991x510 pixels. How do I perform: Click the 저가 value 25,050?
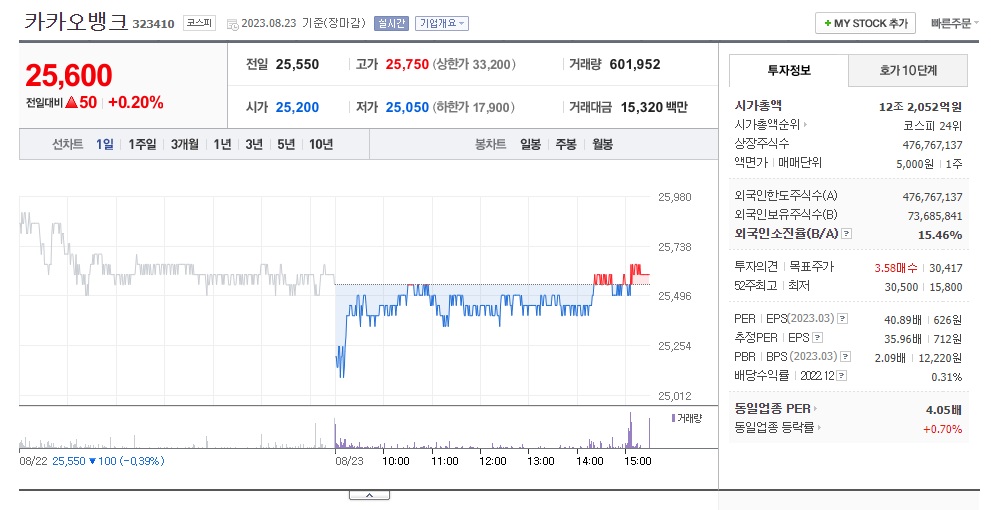(x=407, y=107)
